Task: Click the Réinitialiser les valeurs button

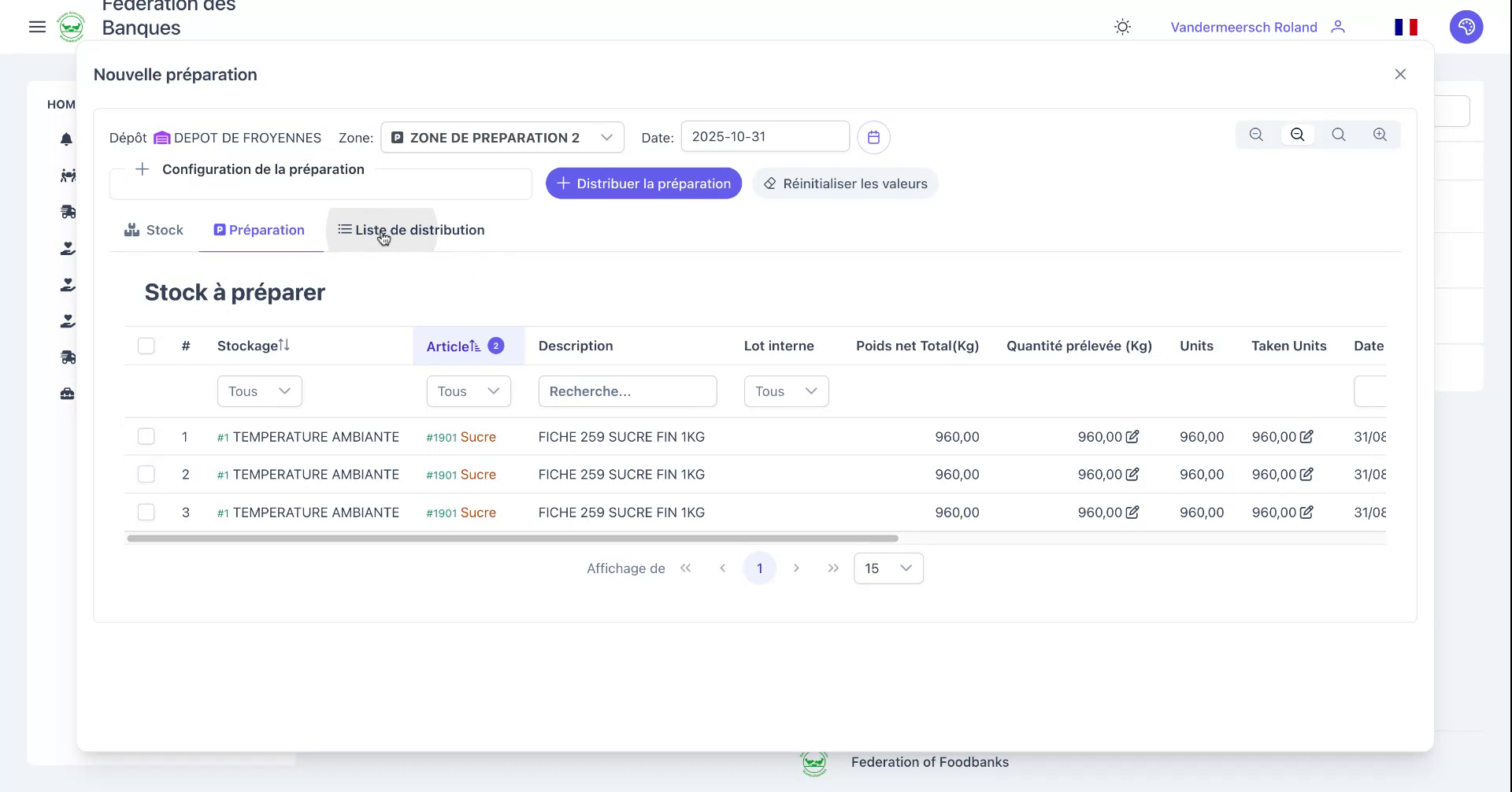Action: coord(845,183)
